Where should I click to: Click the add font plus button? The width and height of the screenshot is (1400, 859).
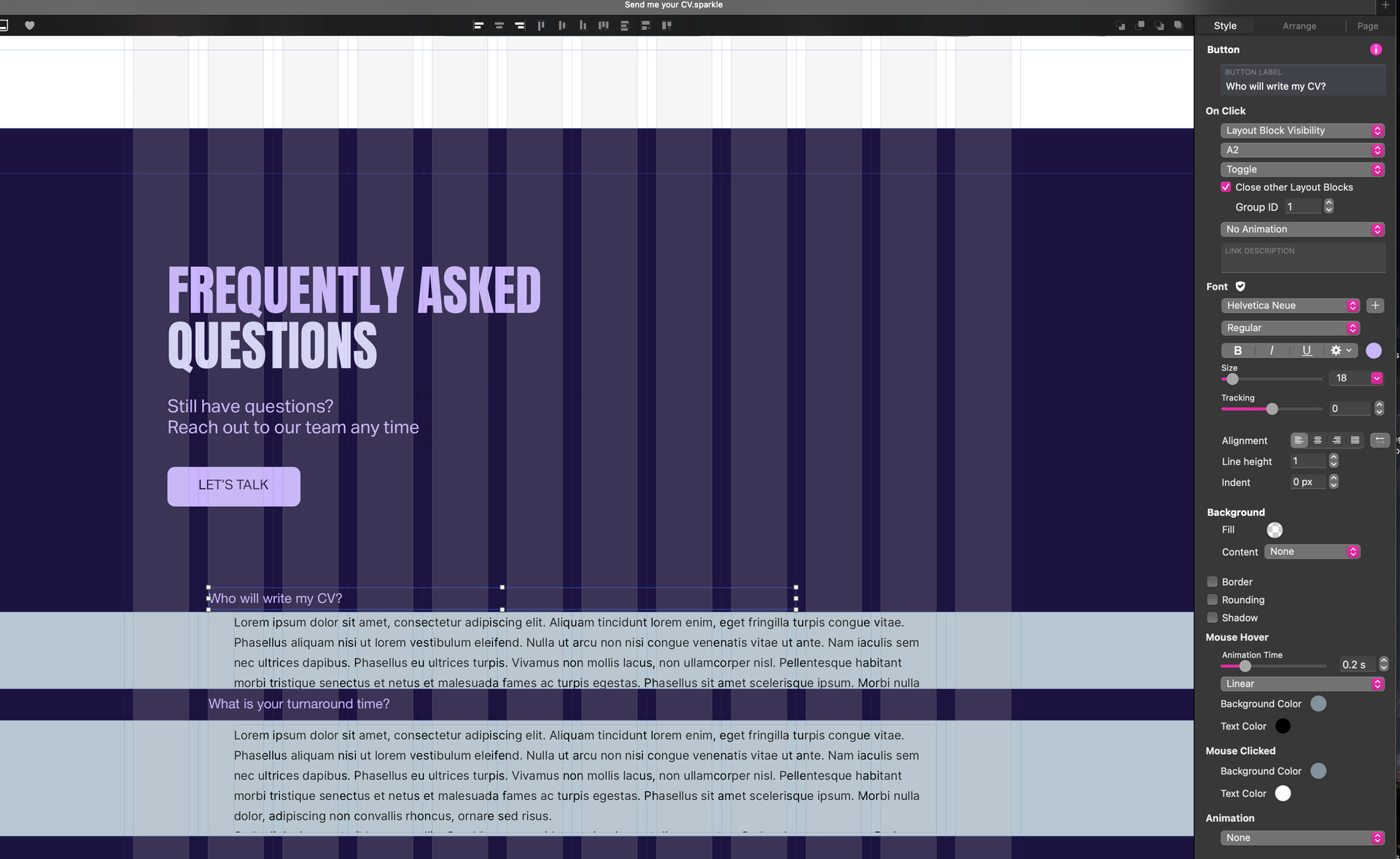(x=1375, y=306)
